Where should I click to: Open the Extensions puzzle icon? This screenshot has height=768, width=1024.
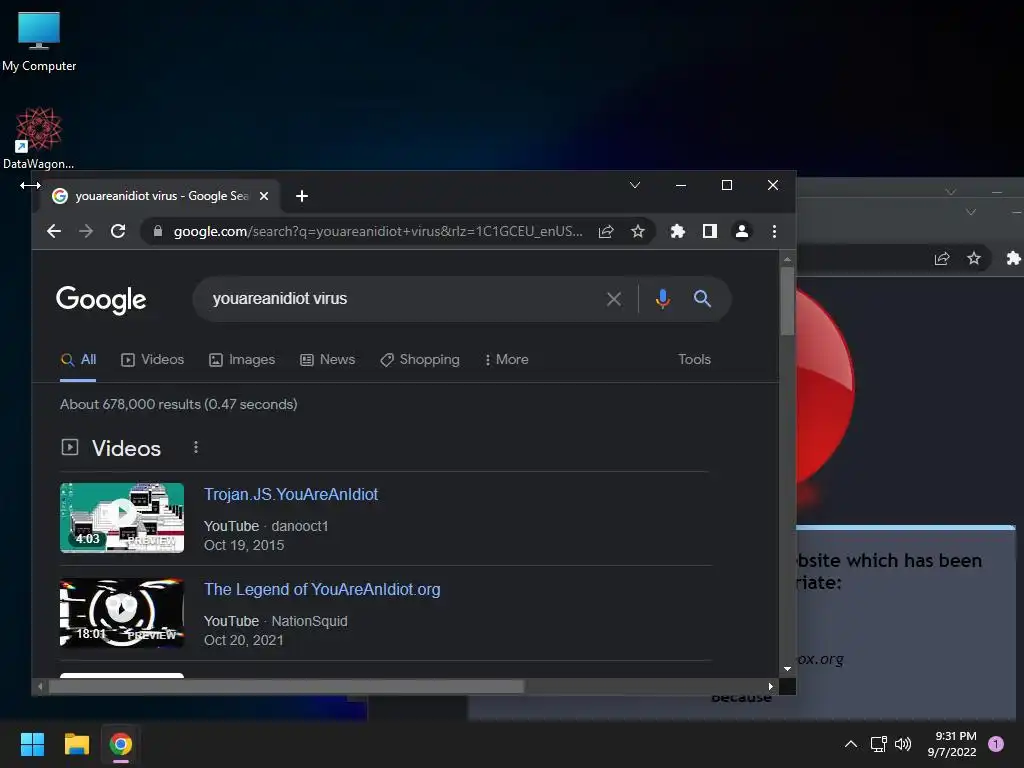tap(678, 231)
